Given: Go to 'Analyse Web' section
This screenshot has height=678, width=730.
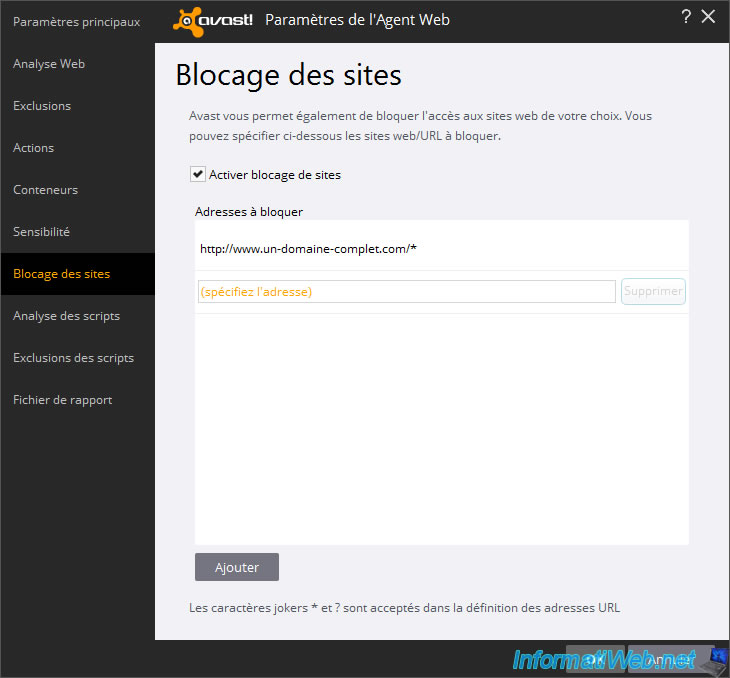Looking at the screenshot, I should pos(49,64).
